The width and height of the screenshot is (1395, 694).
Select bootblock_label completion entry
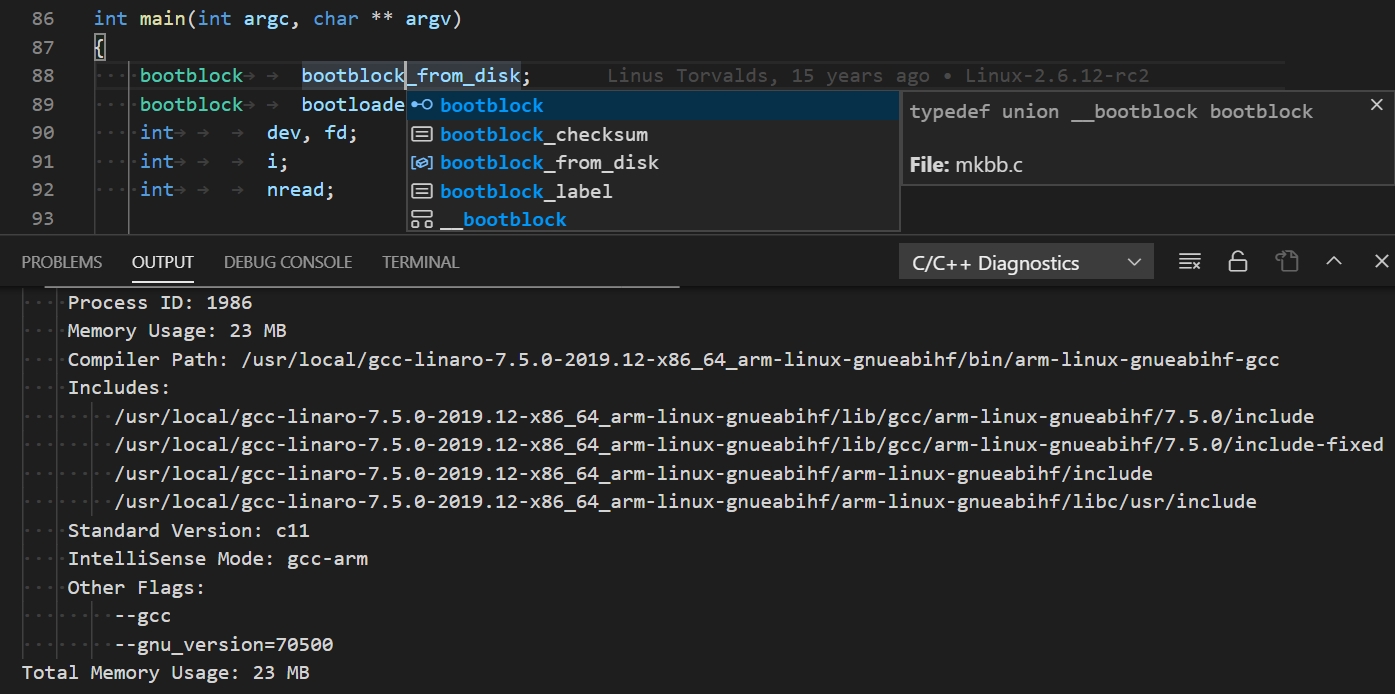click(653, 191)
